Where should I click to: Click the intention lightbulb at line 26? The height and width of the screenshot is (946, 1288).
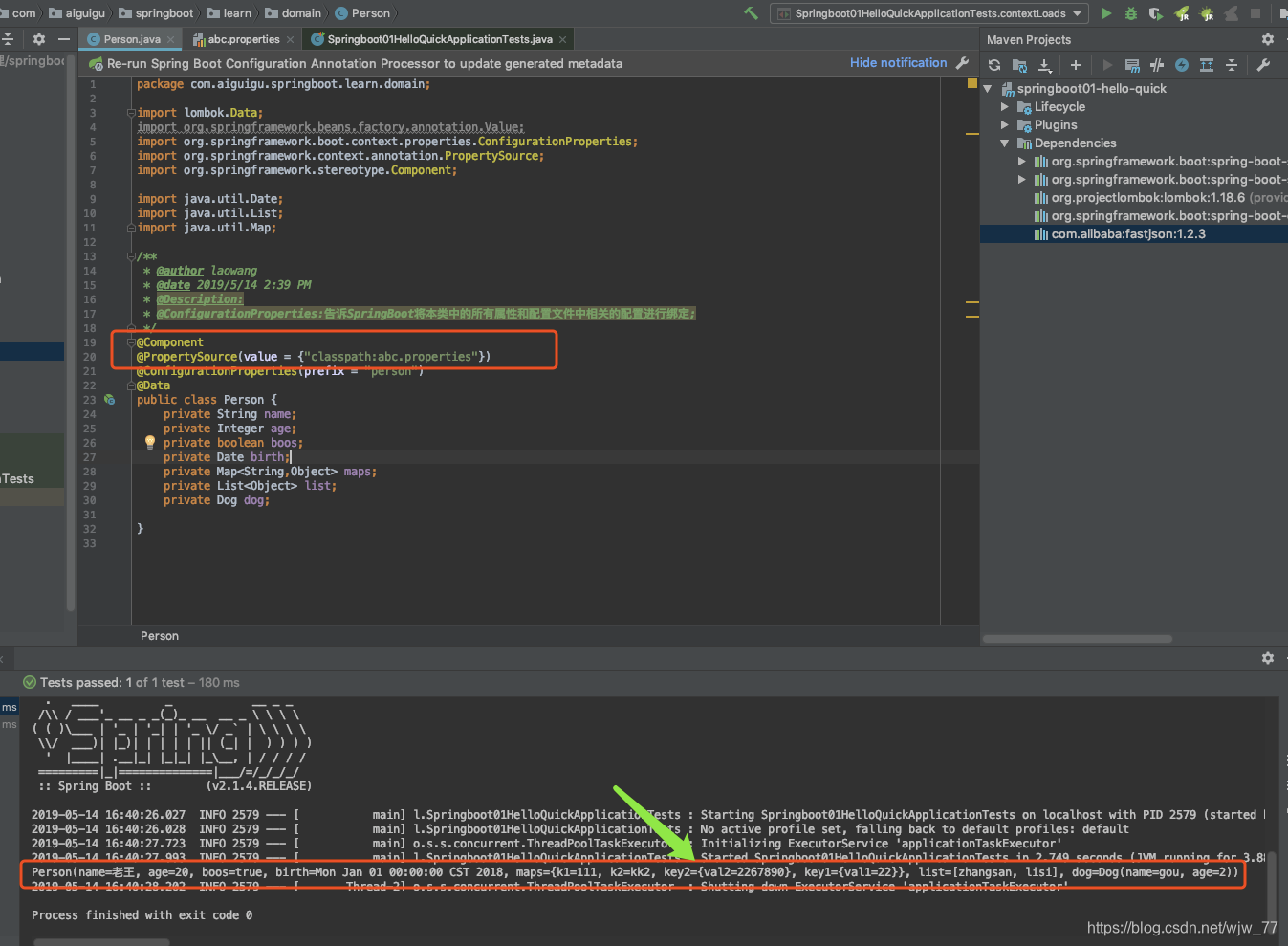coord(150,442)
